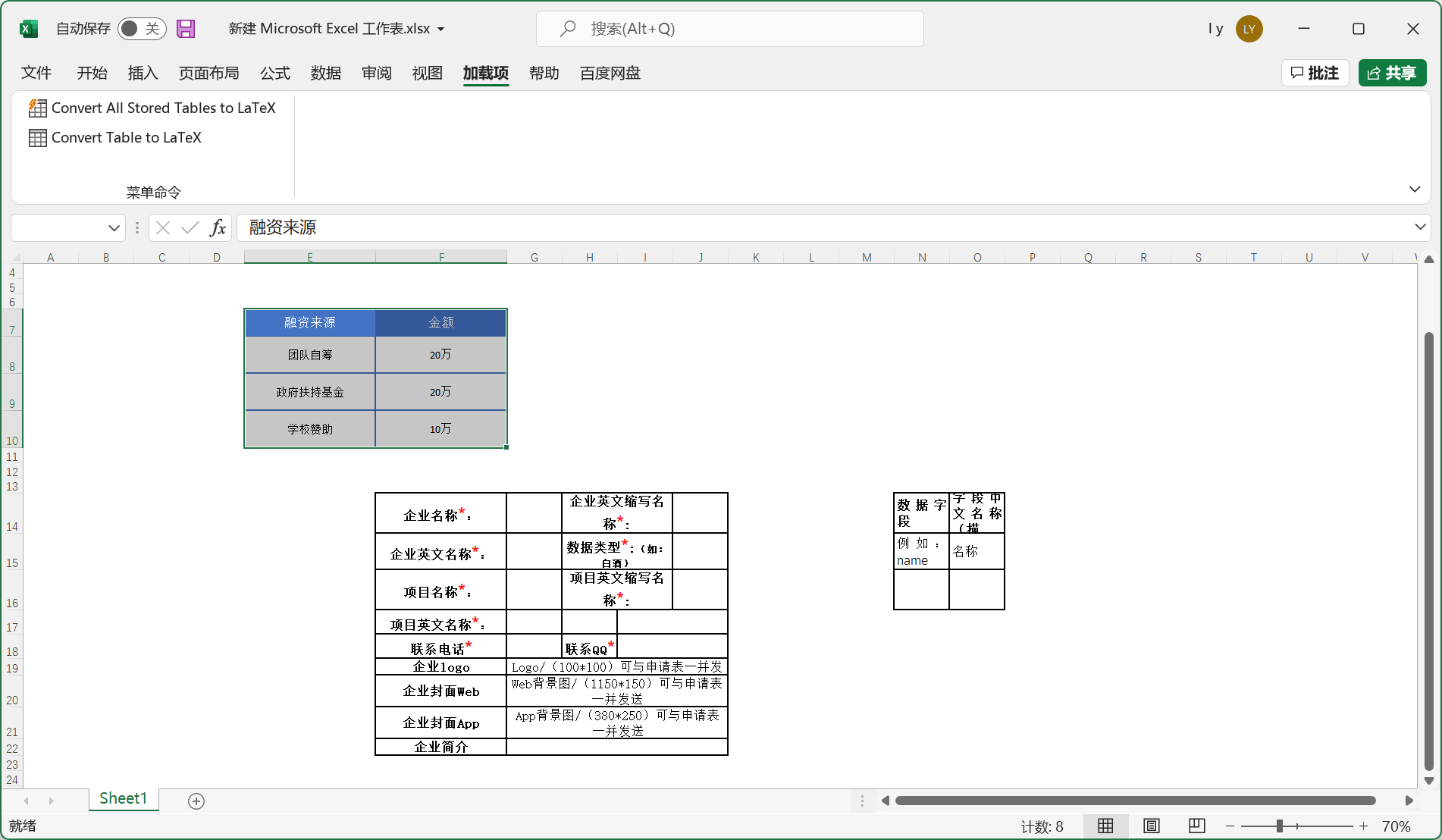Image resolution: width=1442 pixels, height=840 pixels.
Task: Click the 批注 comments button
Action: click(1315, 73)
